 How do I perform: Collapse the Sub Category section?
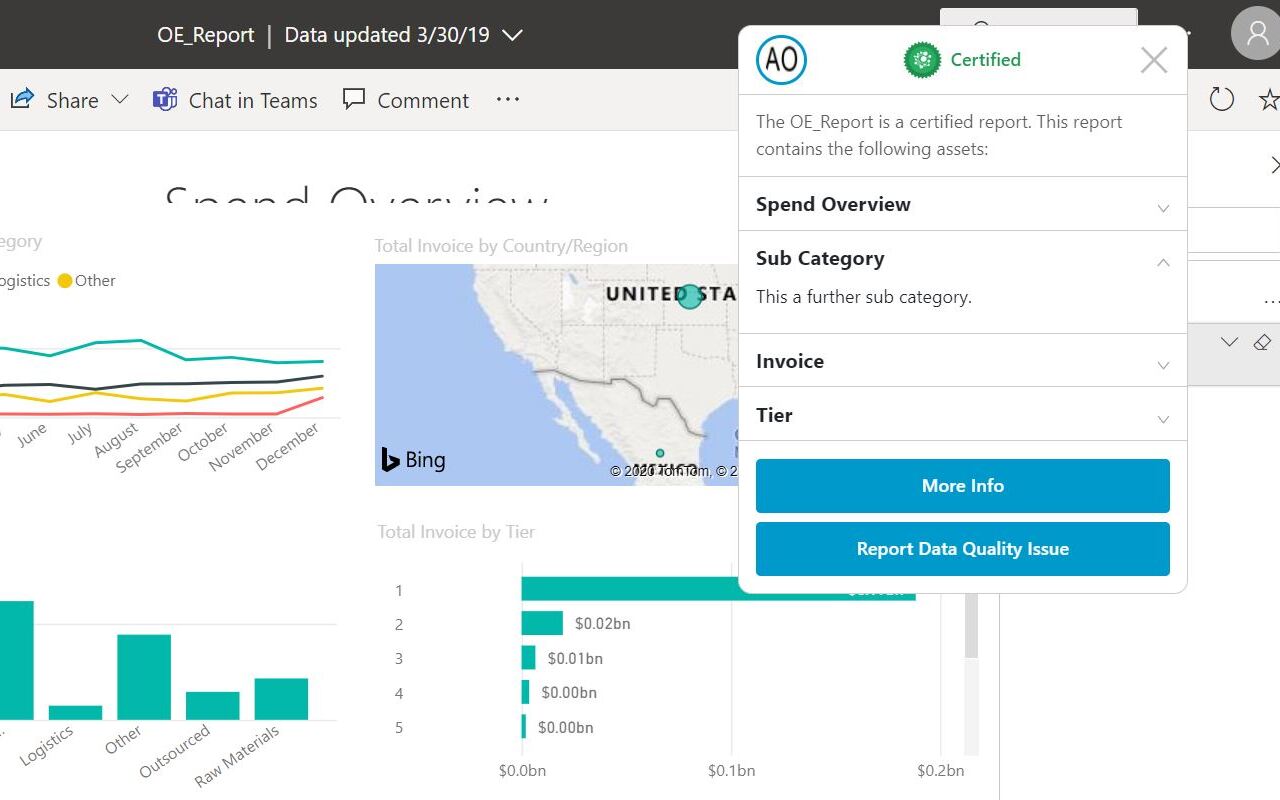coord(1163,262)
